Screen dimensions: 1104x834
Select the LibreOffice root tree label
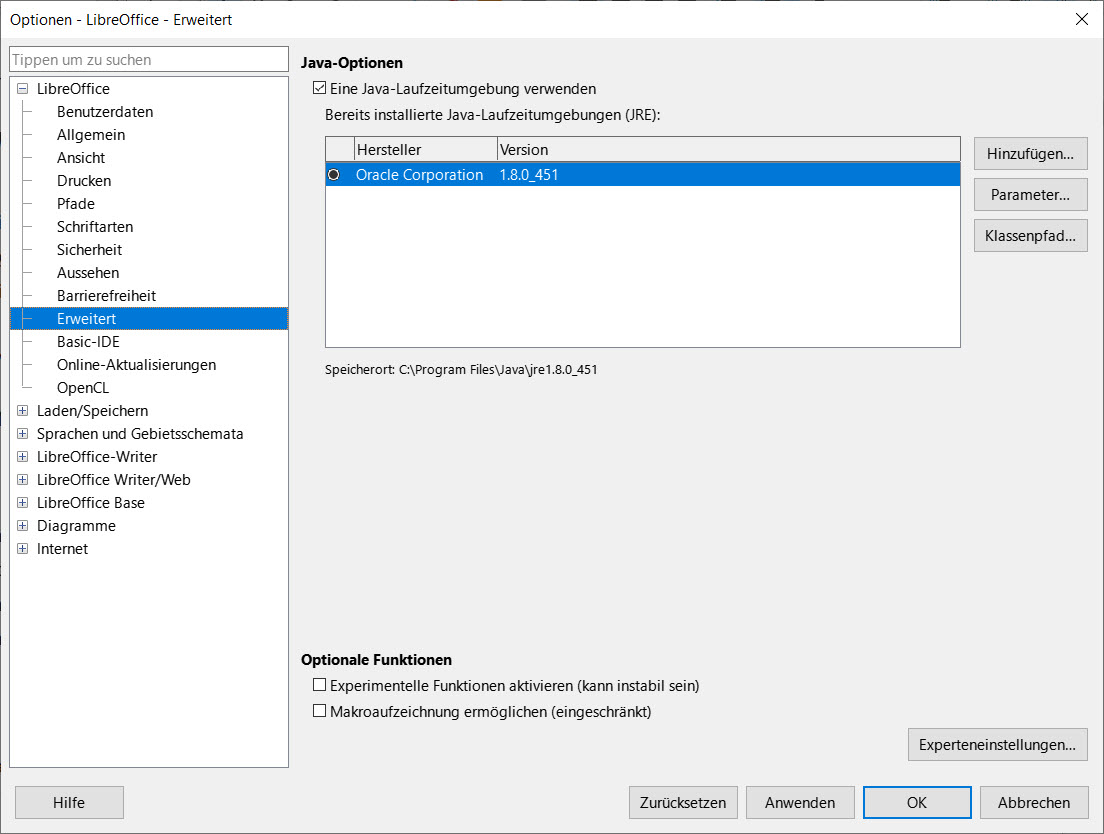(x=73, y=89)
